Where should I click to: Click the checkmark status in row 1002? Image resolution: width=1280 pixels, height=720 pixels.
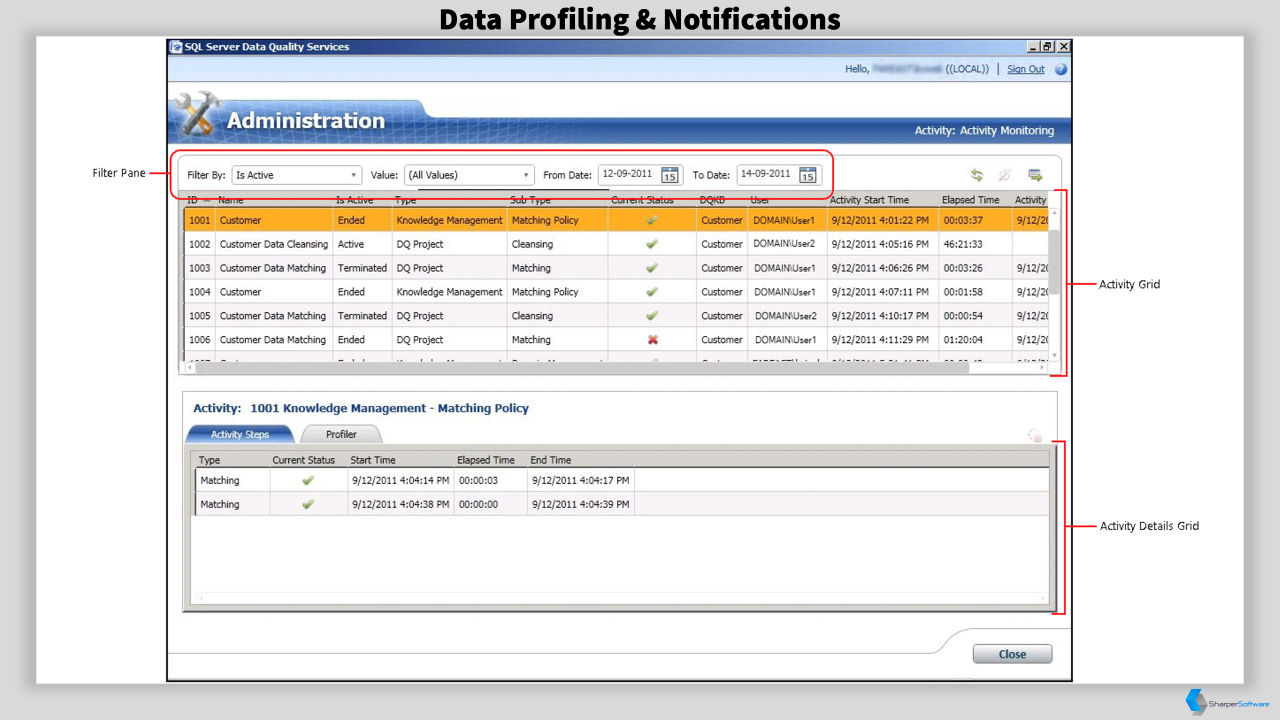pos(652,244)
